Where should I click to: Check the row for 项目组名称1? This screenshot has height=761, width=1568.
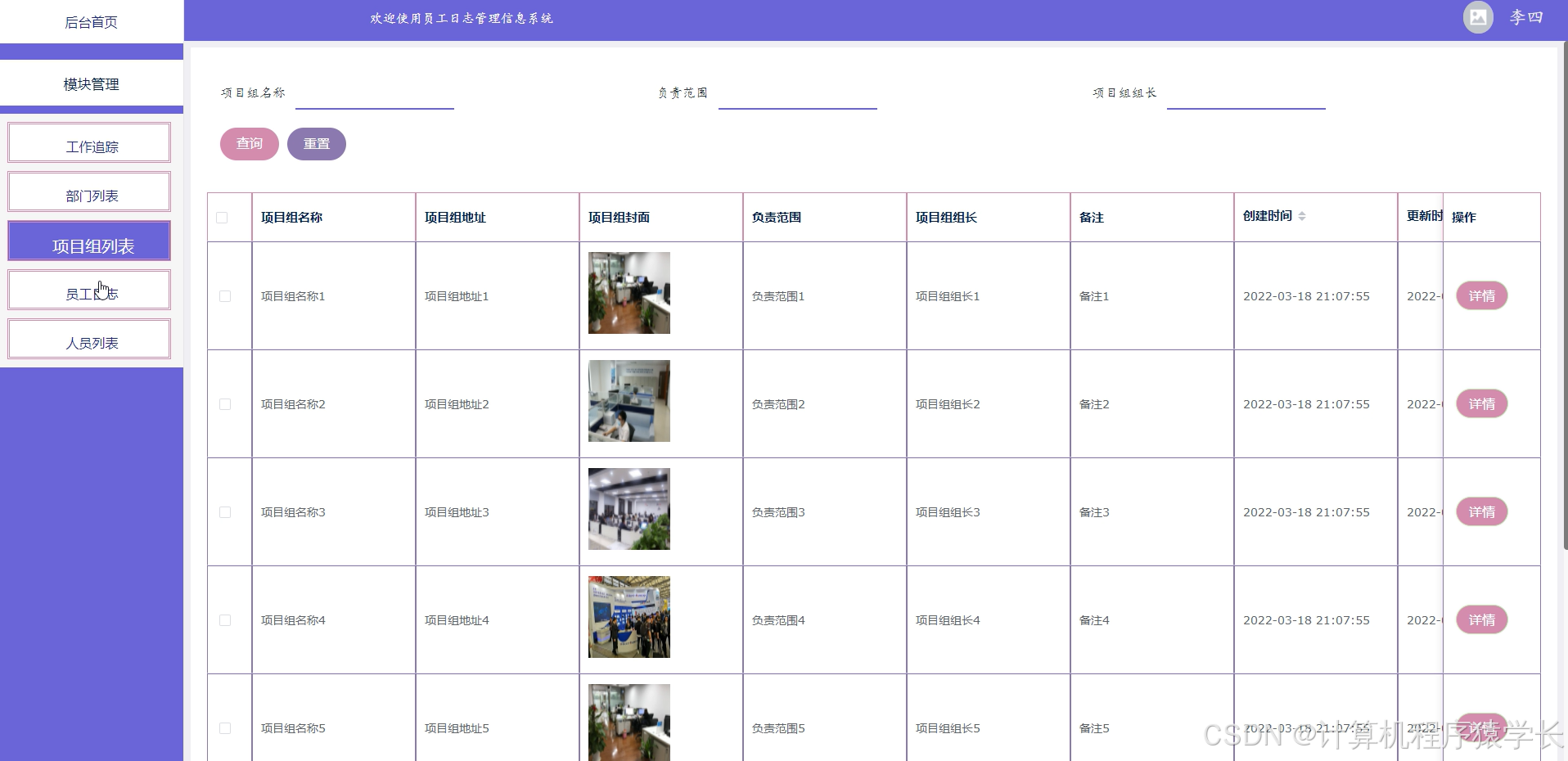coord(225,296)
